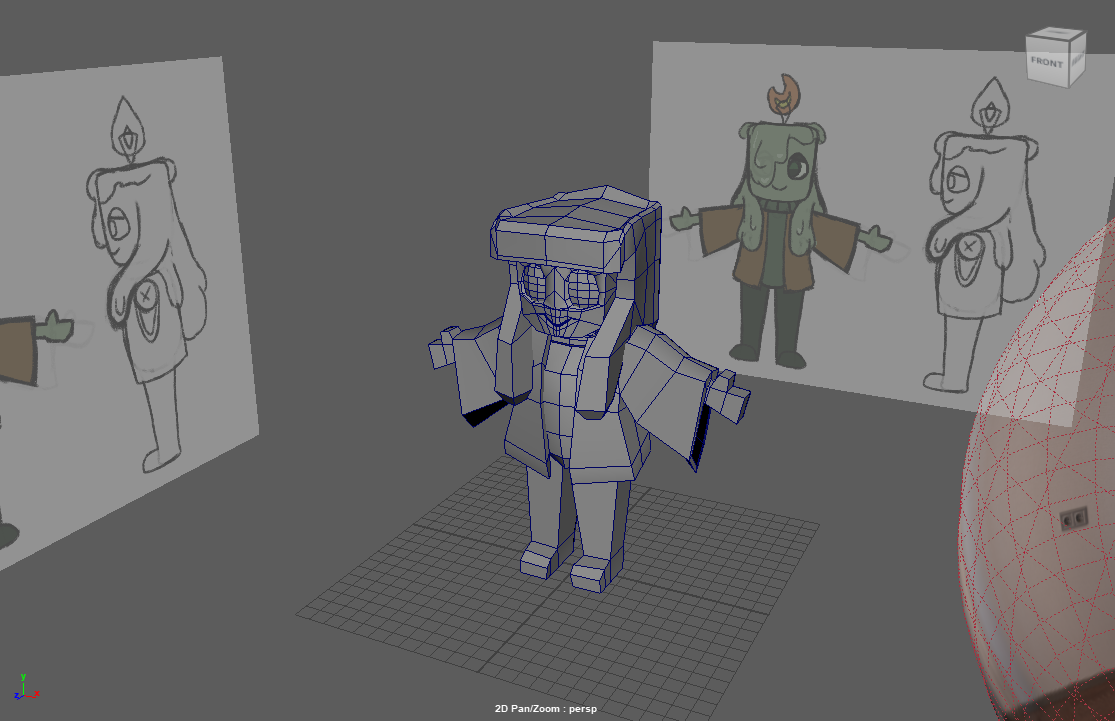Click the XYZ axis indicator in the corner
The image size is (1115, 721).
click(x=21, y=687)
